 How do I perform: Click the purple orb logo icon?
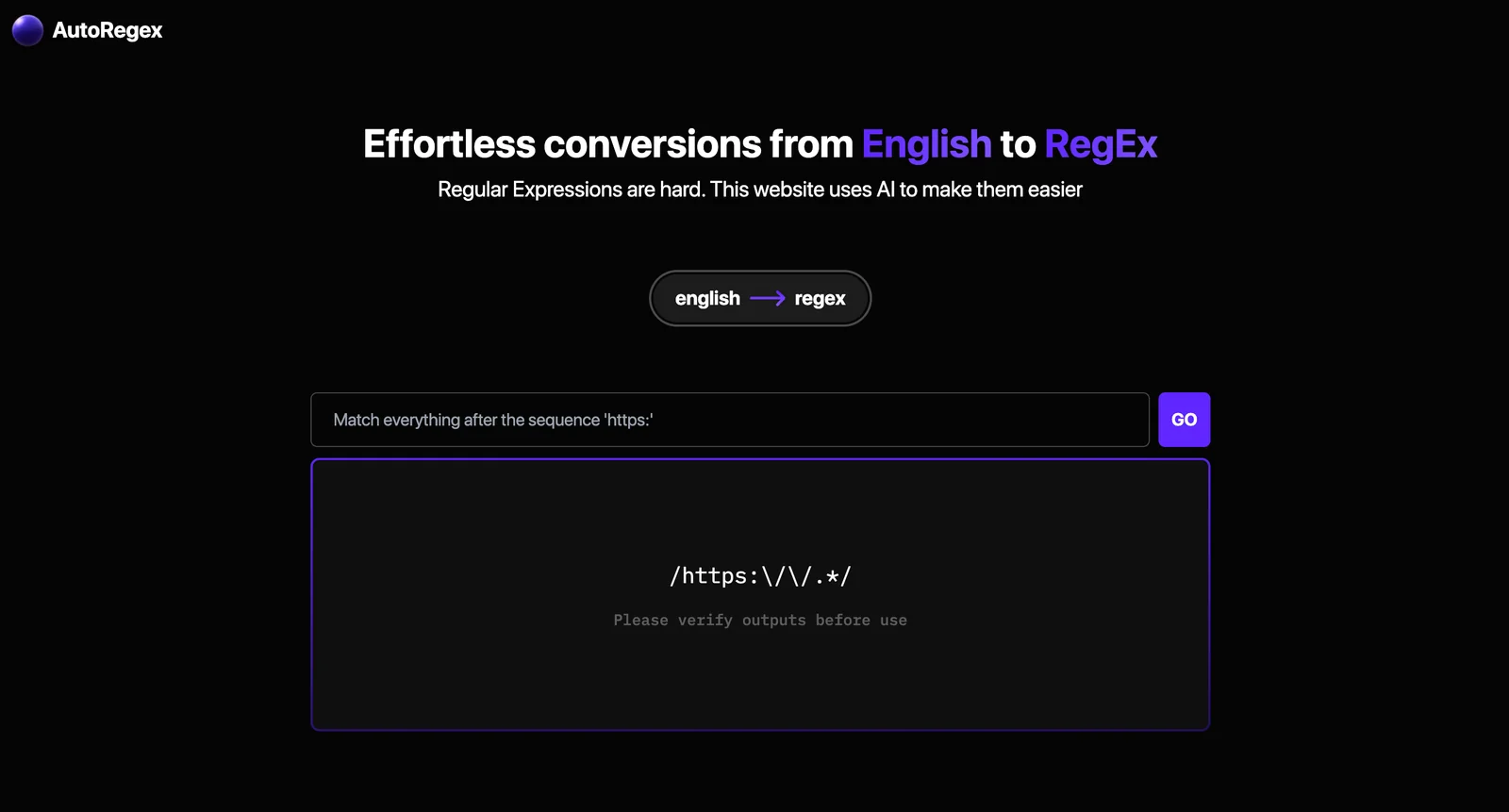pos(27,30)
